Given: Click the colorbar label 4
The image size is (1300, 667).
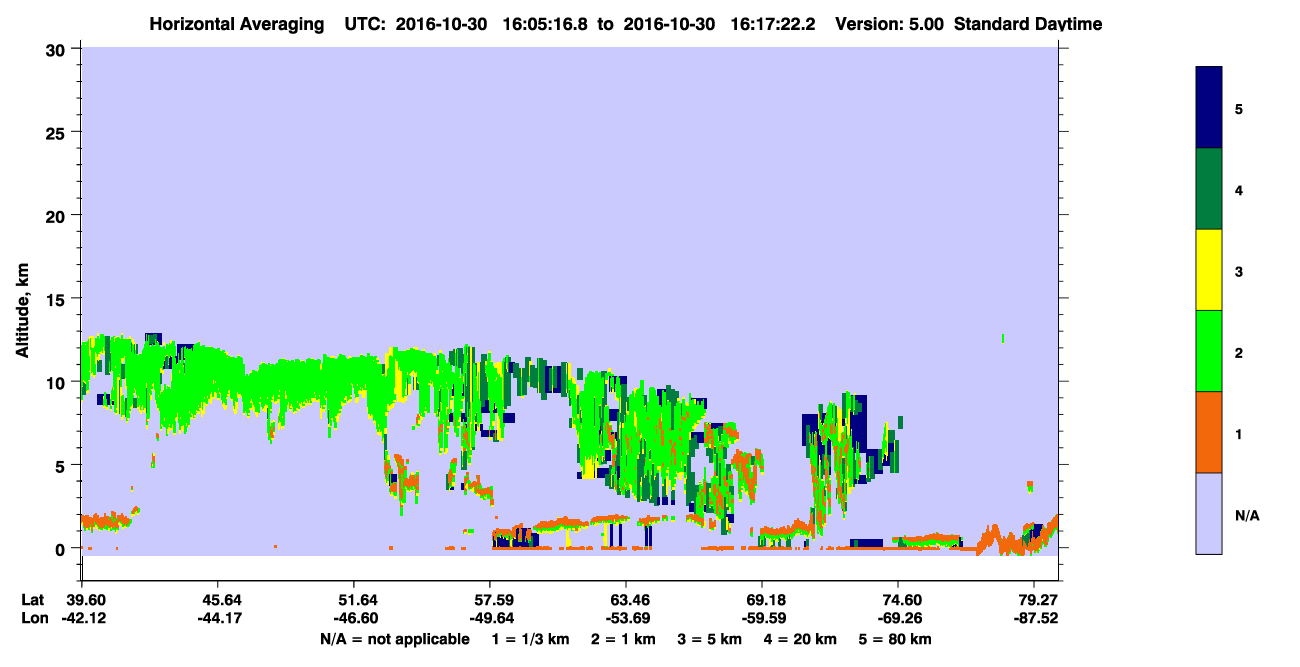Looking at the screenshot, I should pos(1239,189).
